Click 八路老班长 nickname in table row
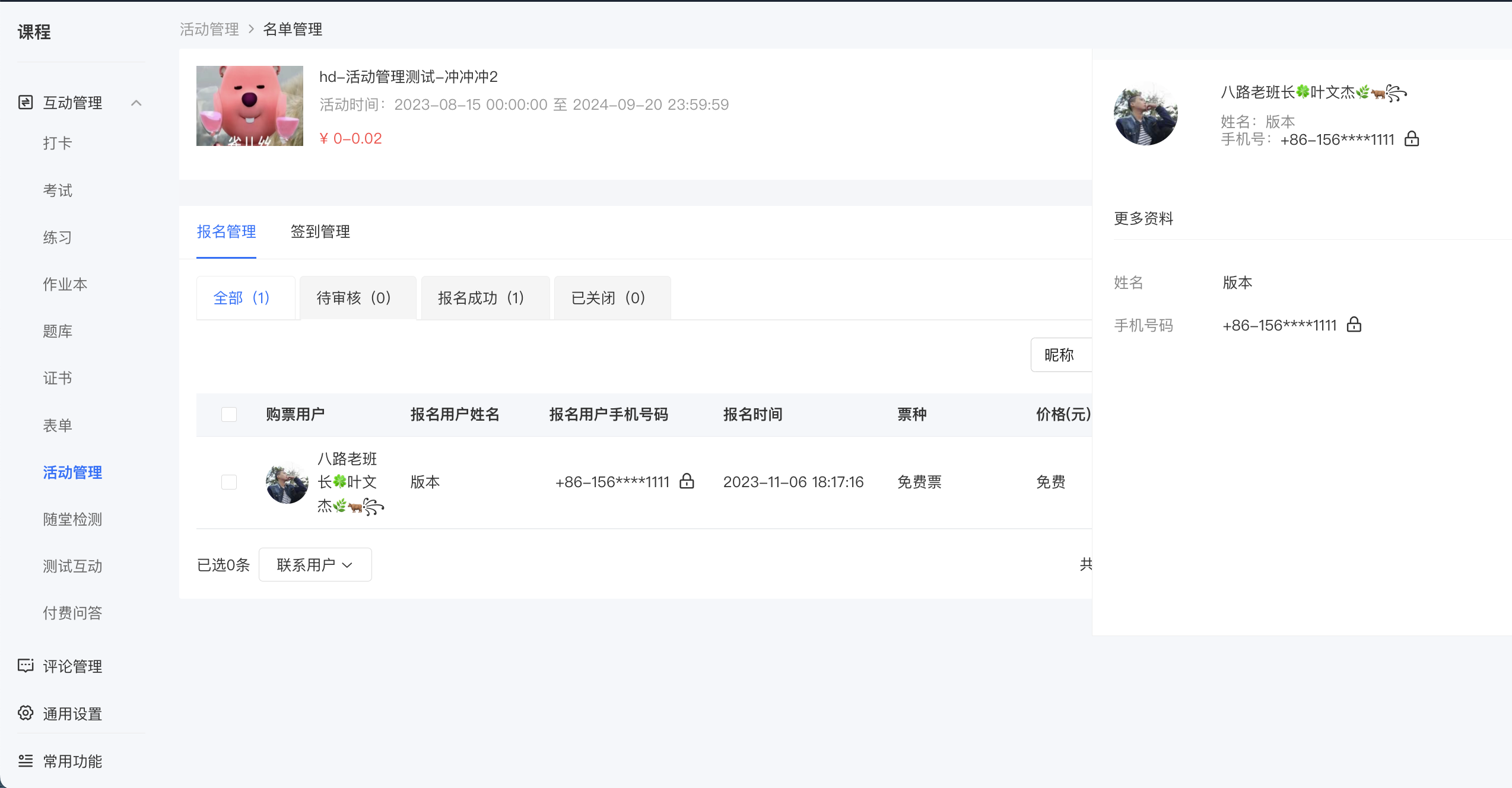Image resolution: width=1512 pixels, height=788 pixels. pyautogui.click(x=350, y=482)
